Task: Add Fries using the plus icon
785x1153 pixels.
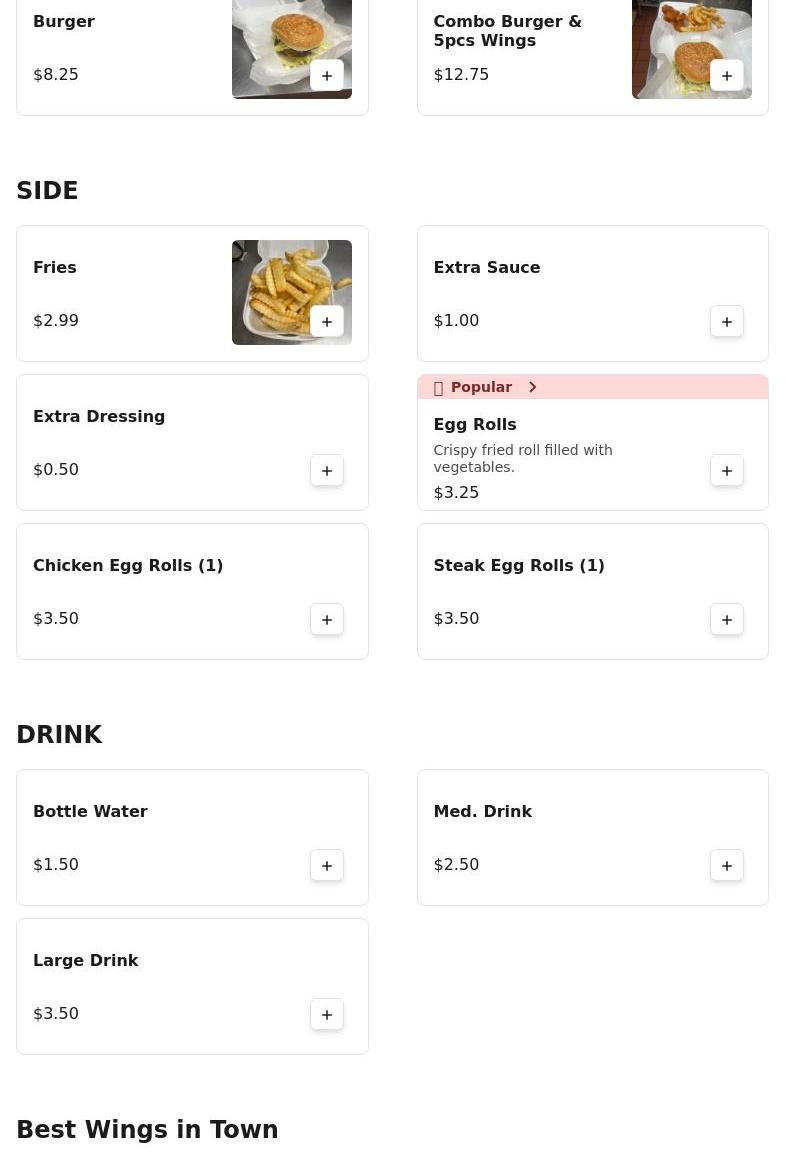Action: point(327,321)
